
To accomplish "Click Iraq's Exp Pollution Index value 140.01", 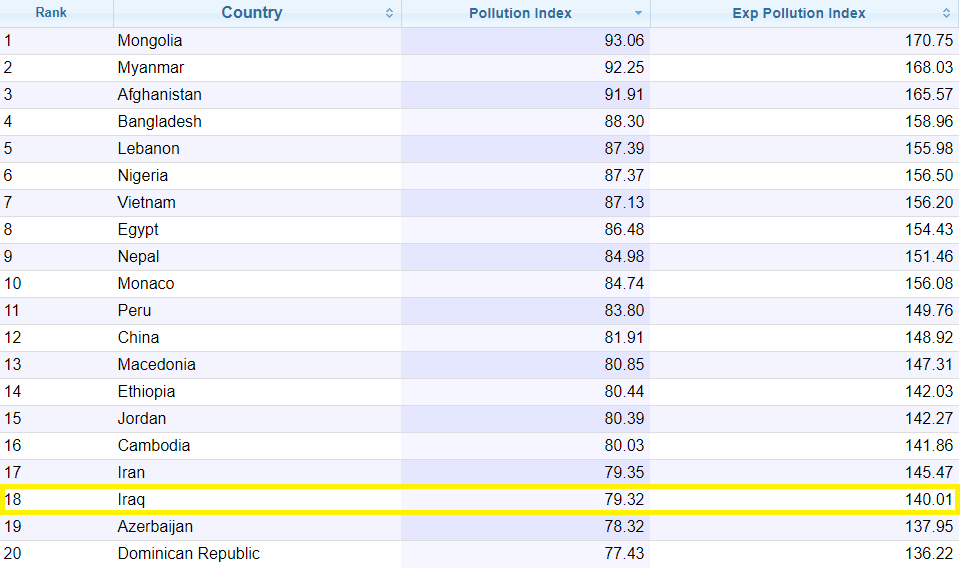I will click(x=929, y=499).
